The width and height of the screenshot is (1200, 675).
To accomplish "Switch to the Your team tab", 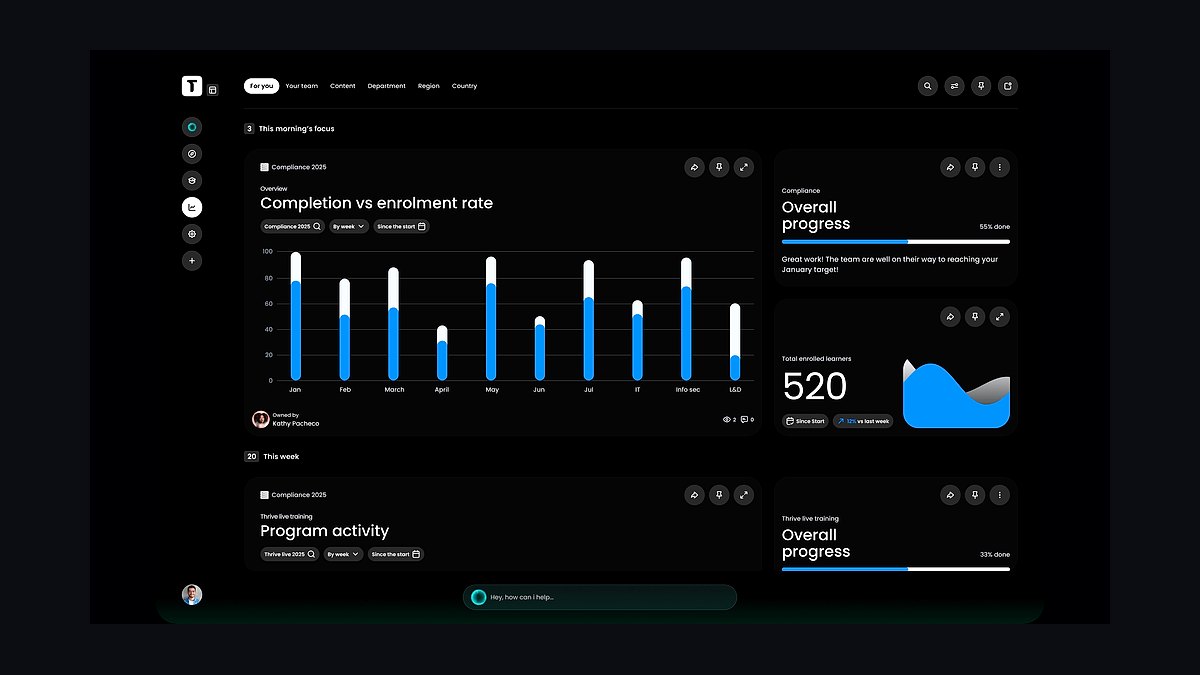I will point(302,86).
